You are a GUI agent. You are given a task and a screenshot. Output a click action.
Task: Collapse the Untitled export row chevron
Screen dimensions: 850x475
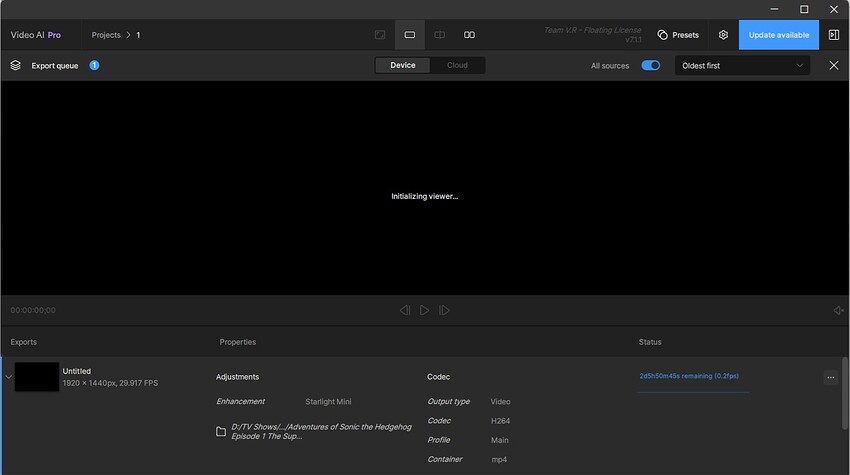(x=9, y=377)
